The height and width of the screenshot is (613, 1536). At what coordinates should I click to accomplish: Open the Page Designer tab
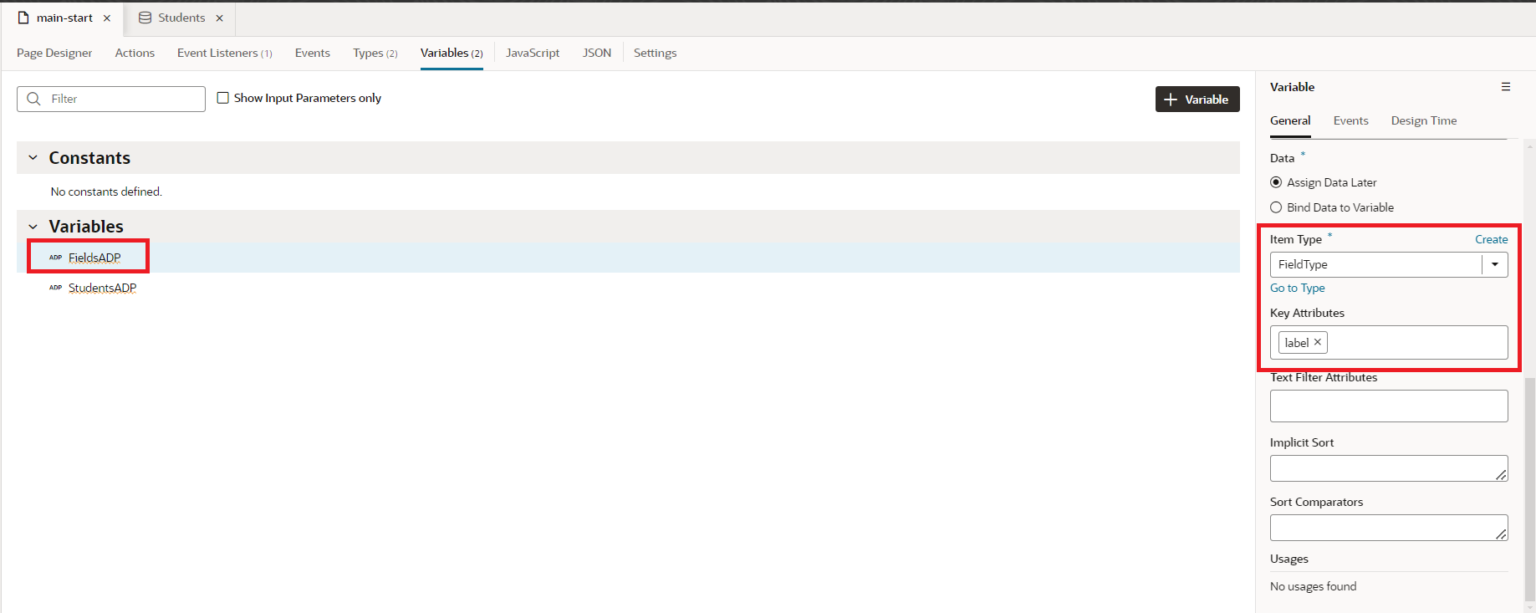coord(54,53)
